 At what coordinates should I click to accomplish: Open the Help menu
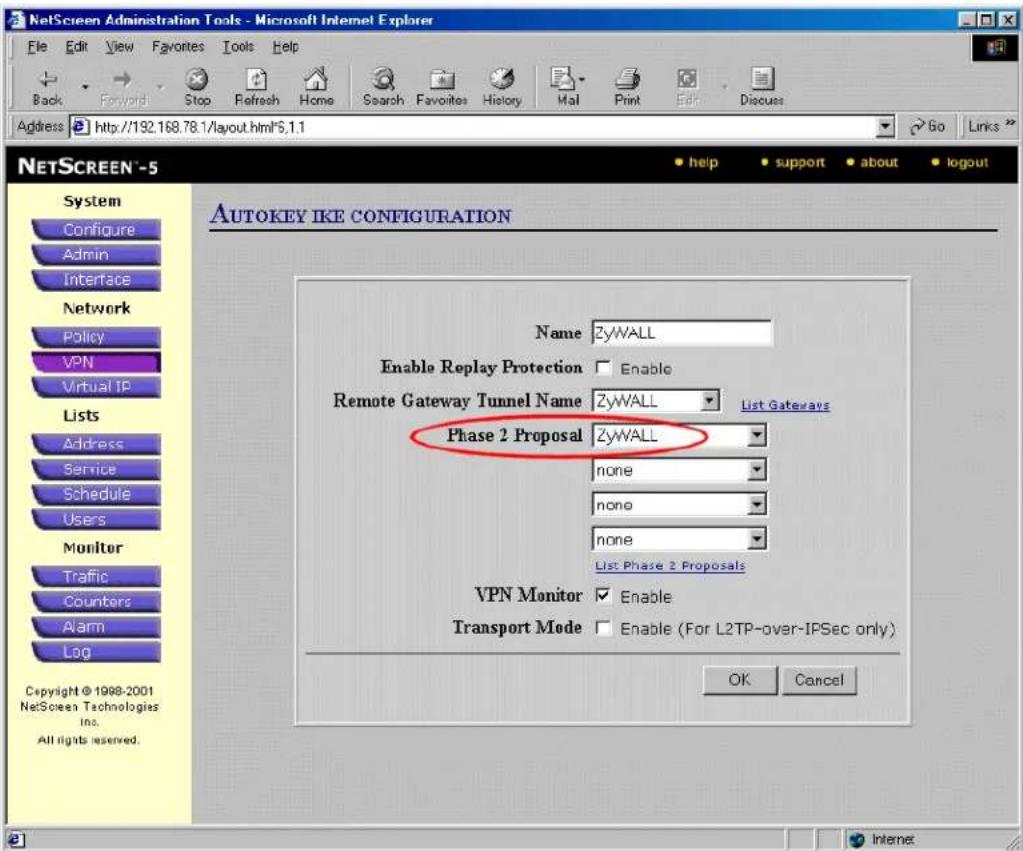286,47
